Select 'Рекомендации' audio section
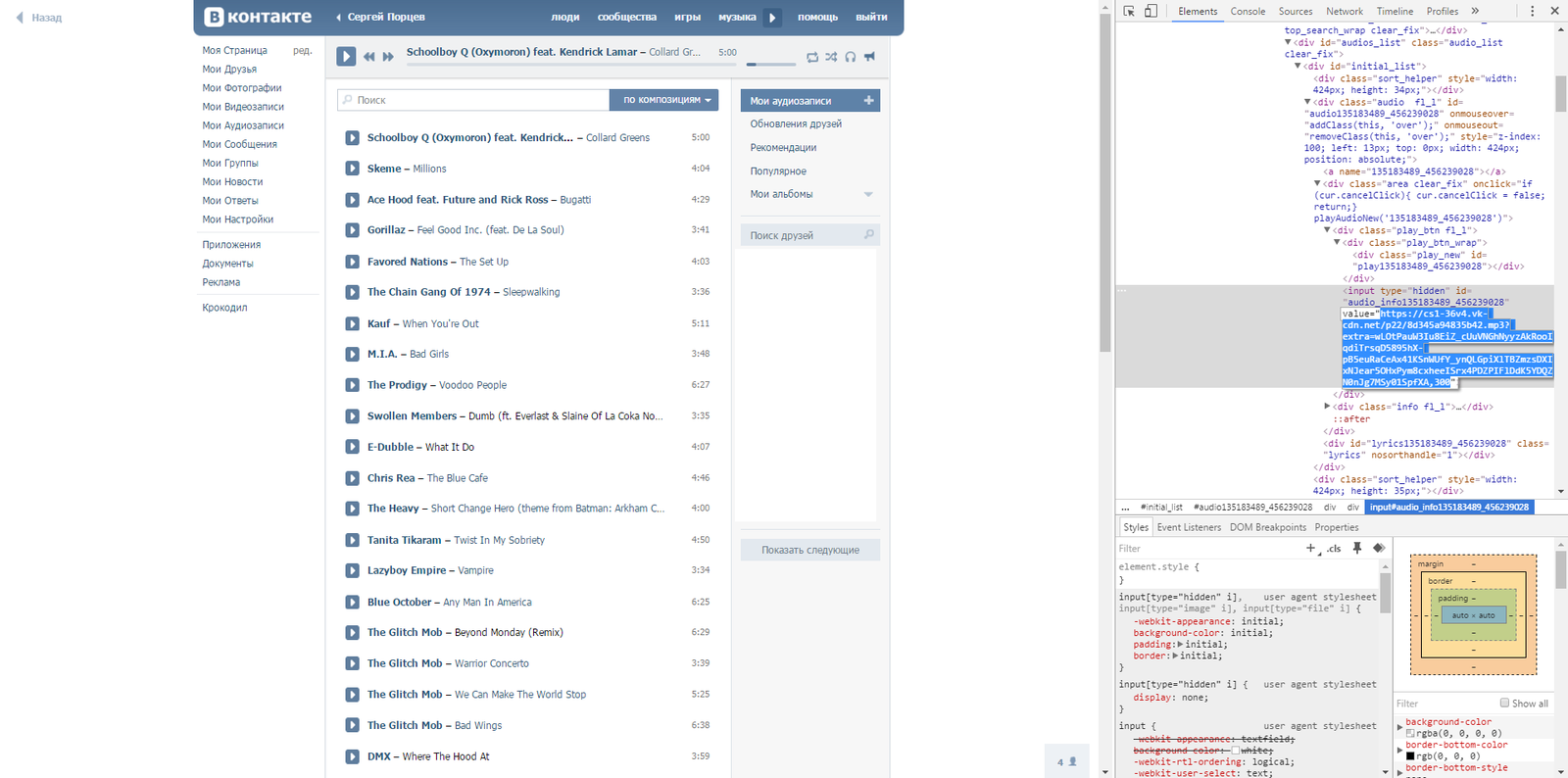Screen dimensions: 1568x778 pos(783,147)
